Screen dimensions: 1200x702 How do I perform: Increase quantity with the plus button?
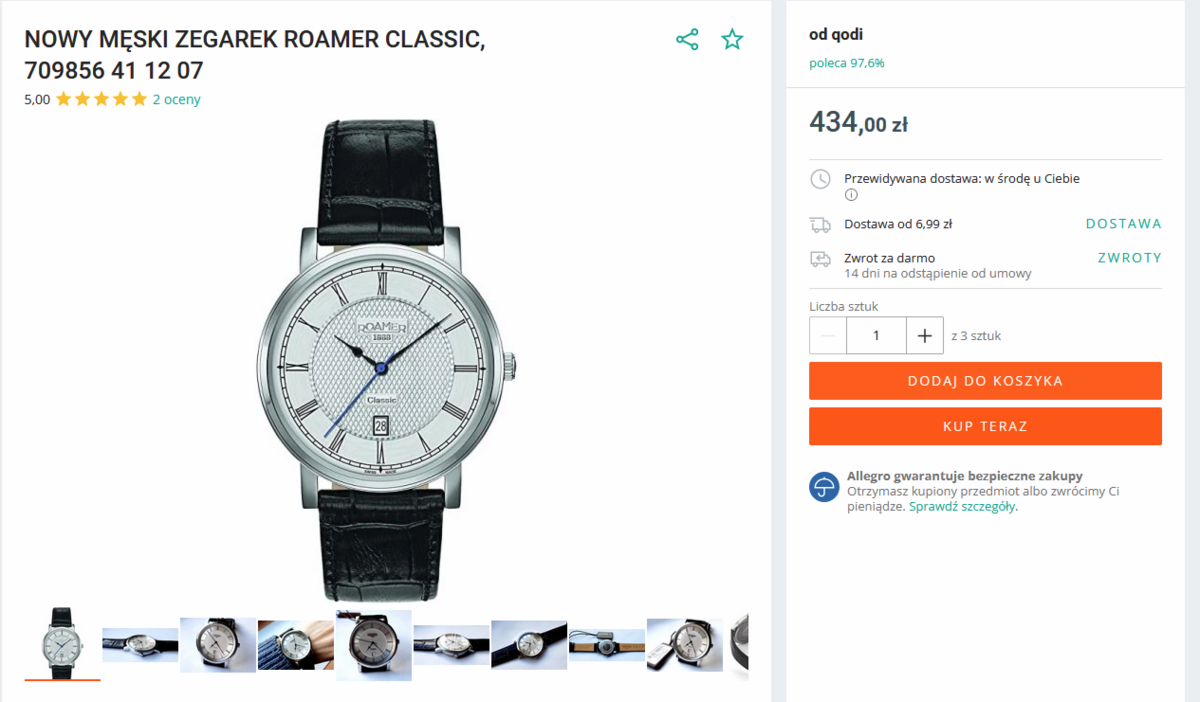click(924, 336)
